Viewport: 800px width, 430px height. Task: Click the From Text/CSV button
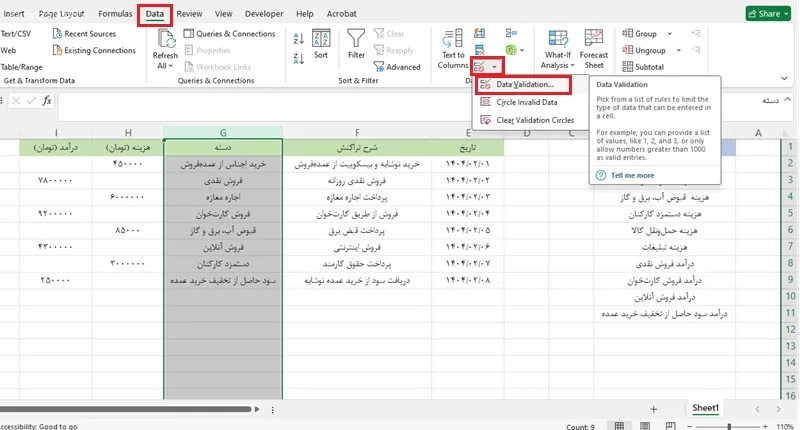click(x=15, y=34)
